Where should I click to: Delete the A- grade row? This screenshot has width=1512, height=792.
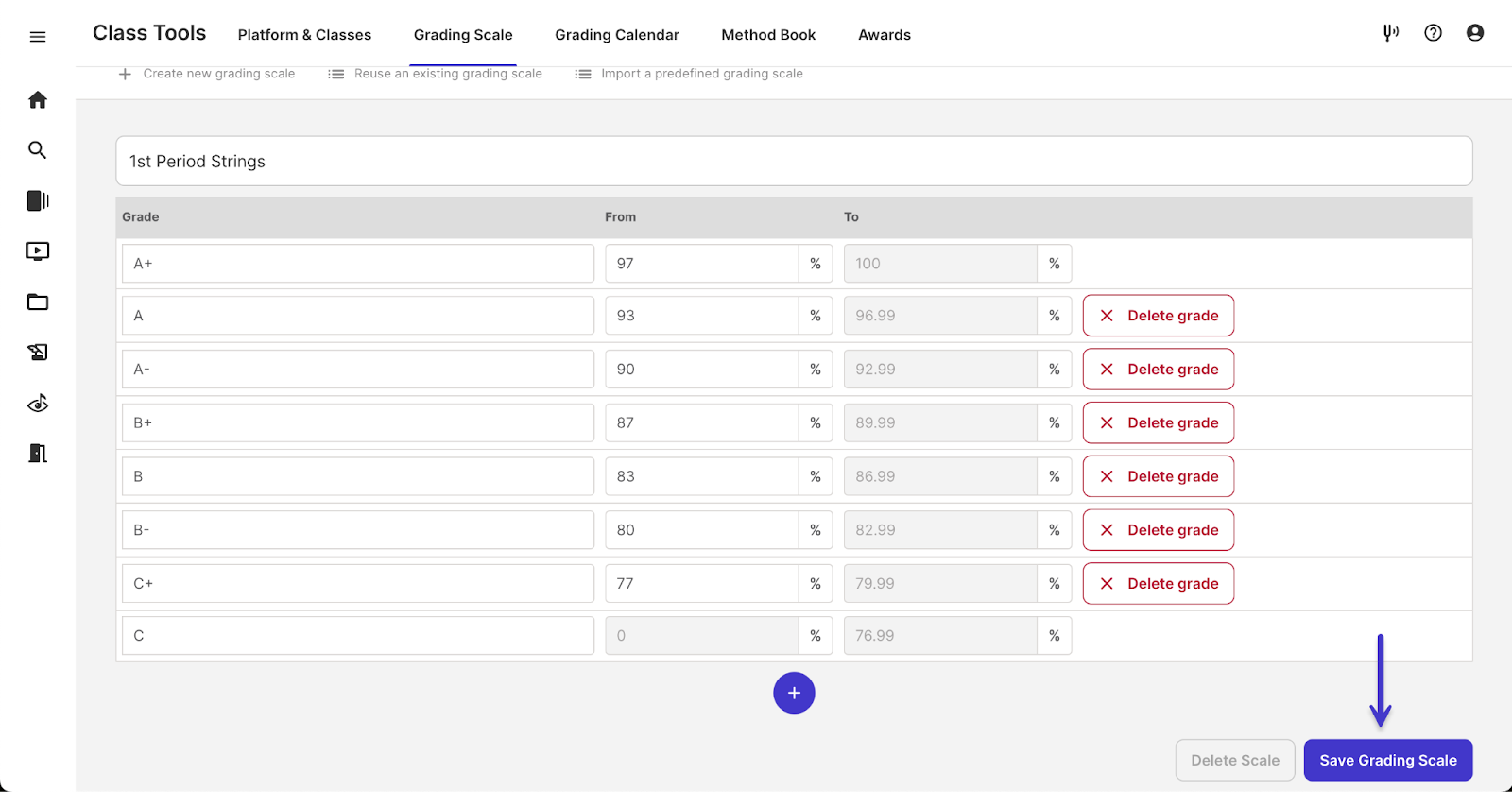[x=1159, y=370]
